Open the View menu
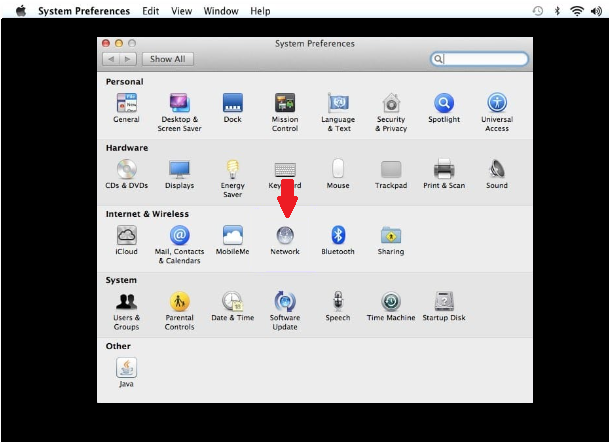The width and height of the screenshot is (609, 442). click(x=181, y=11)
